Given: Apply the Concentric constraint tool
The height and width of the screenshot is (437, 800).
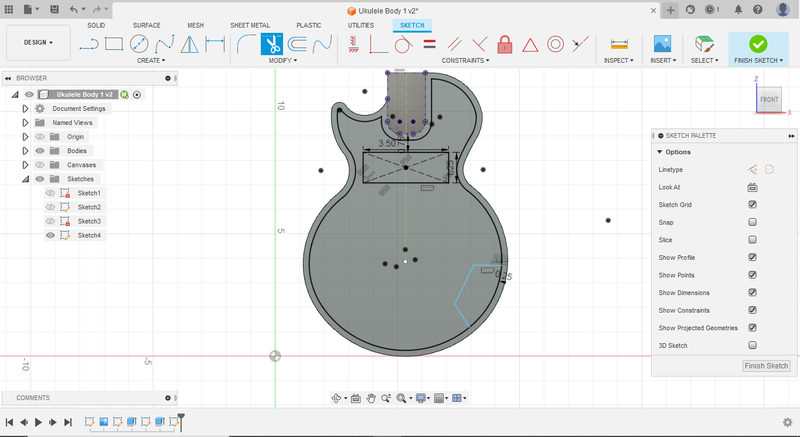Looking at the screenshot, I should (x=556, y=44).
